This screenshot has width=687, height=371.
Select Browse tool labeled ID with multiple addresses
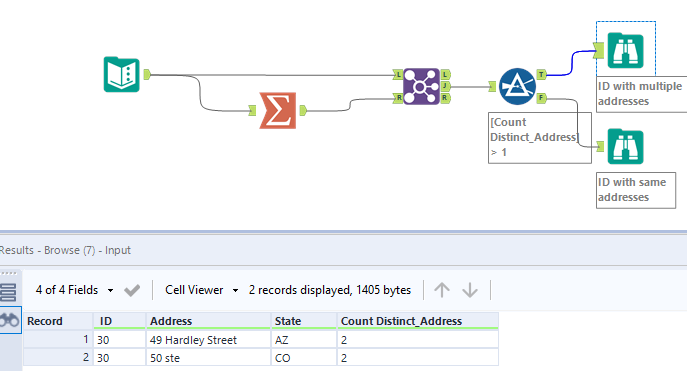tap(626, 51)
